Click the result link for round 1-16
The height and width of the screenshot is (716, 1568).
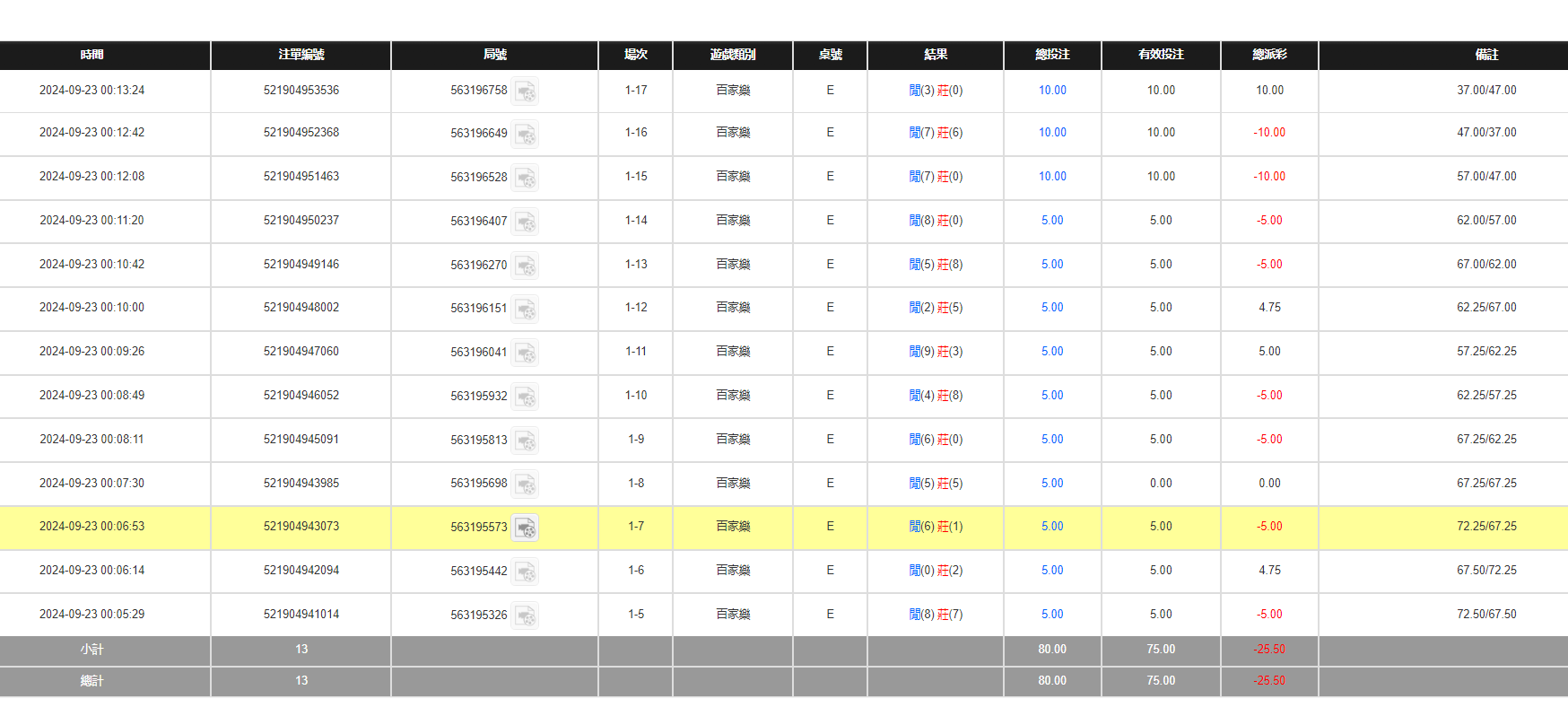(936, 133)
